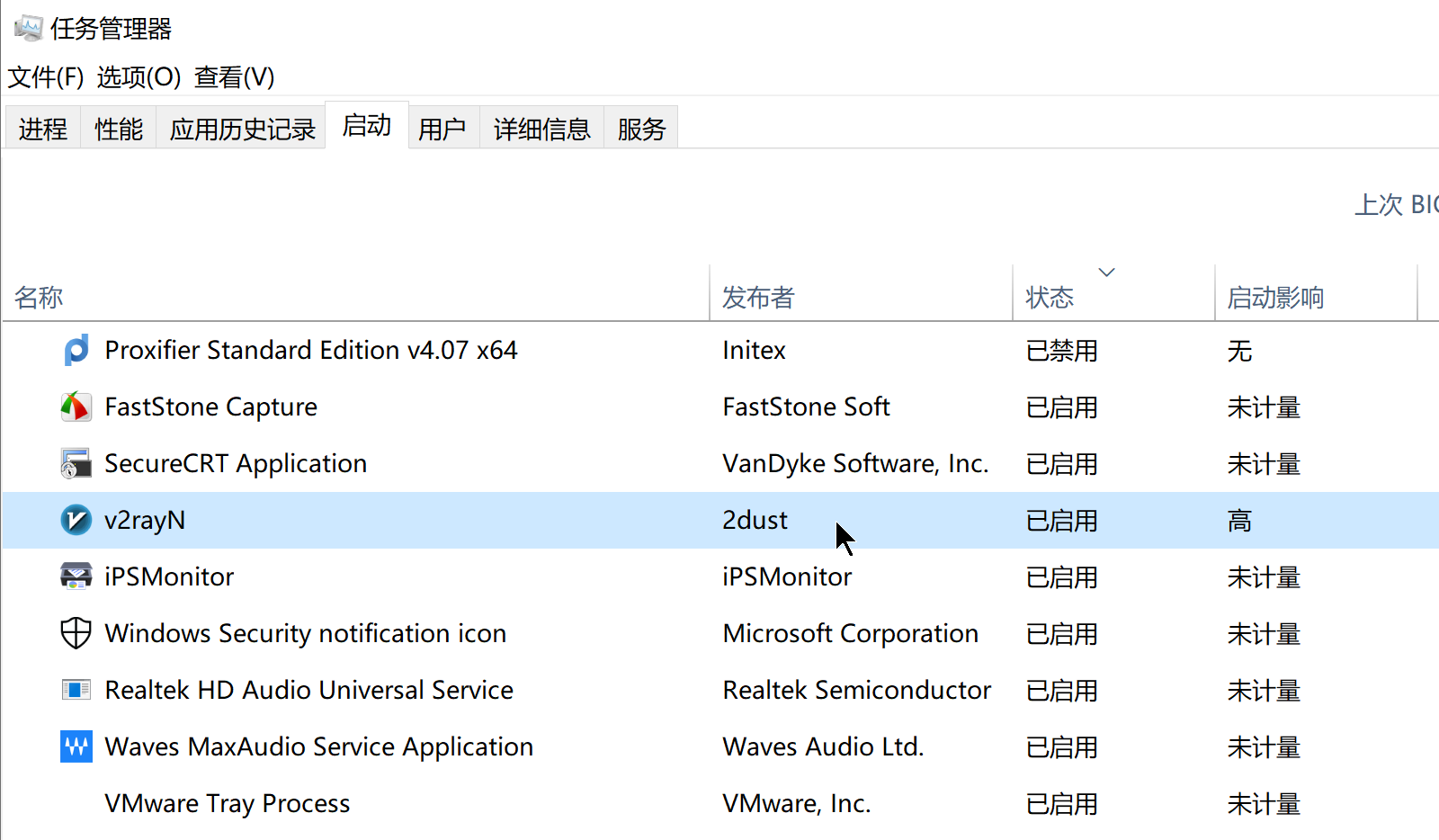Click the sort arrow above 状态

coord(1107,272)
